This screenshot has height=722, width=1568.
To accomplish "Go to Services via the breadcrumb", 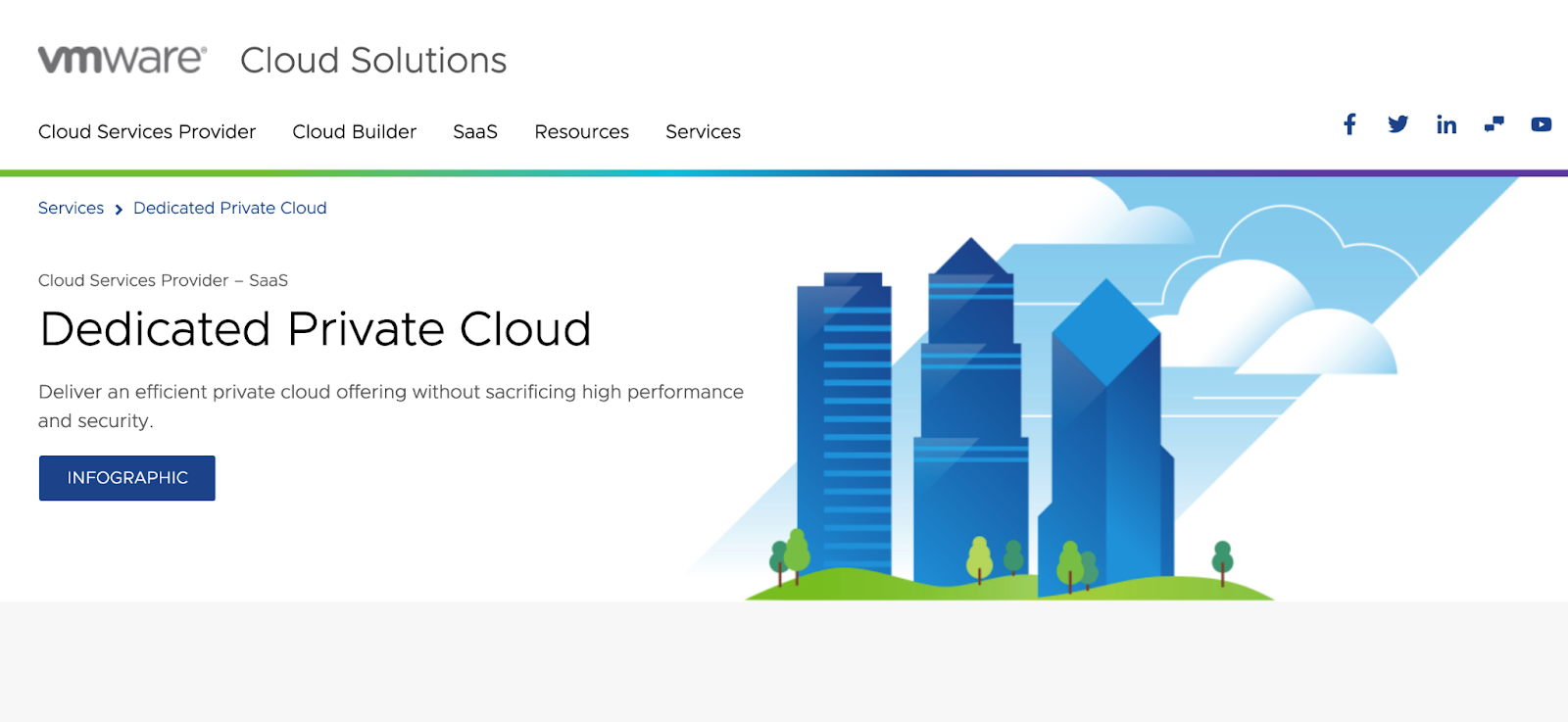I will pos(71,208).
